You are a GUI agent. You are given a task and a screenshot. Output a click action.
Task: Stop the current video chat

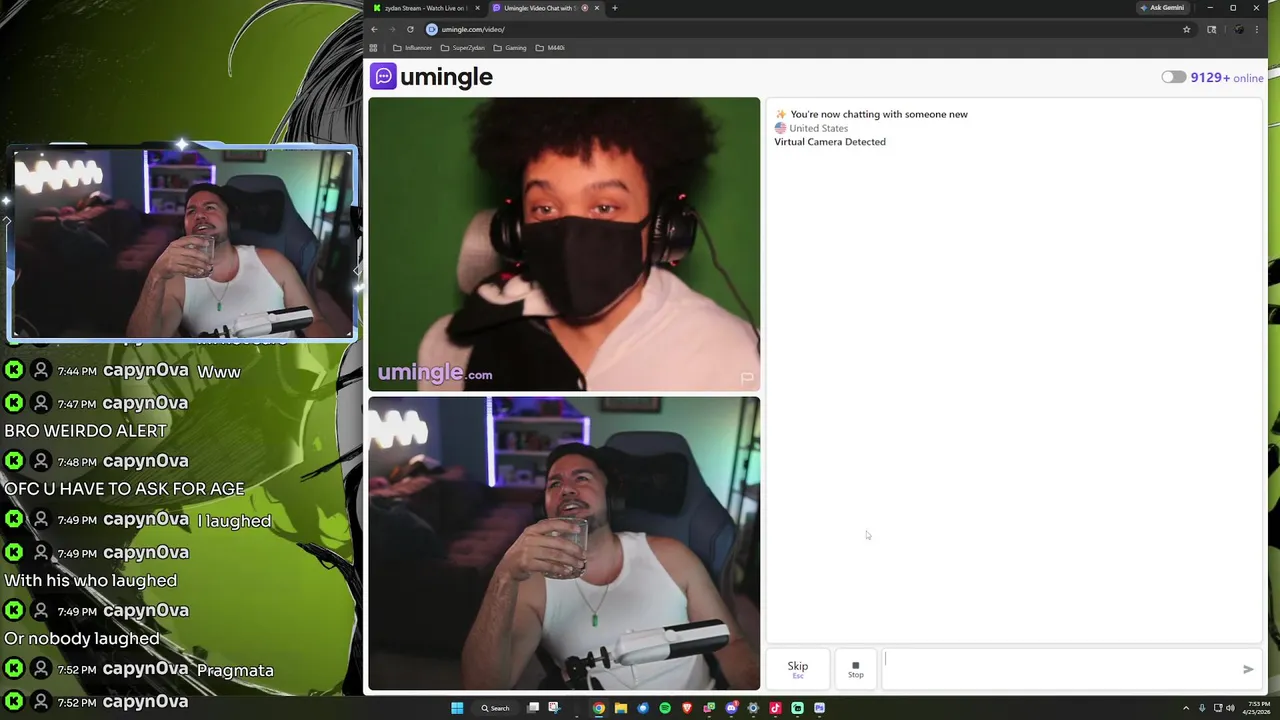856,669
